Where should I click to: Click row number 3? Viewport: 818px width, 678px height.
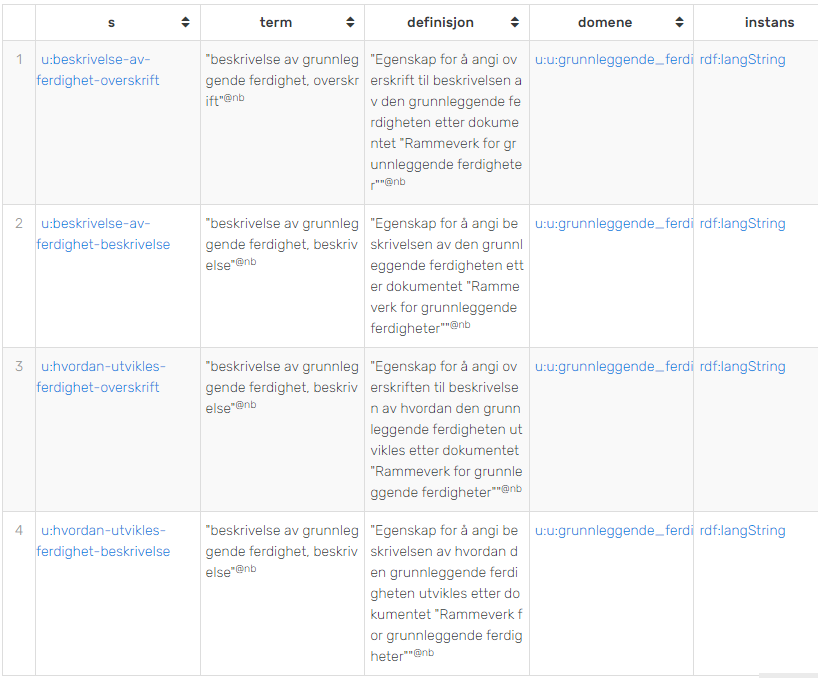pyautogui.click(x=19, y=366)
